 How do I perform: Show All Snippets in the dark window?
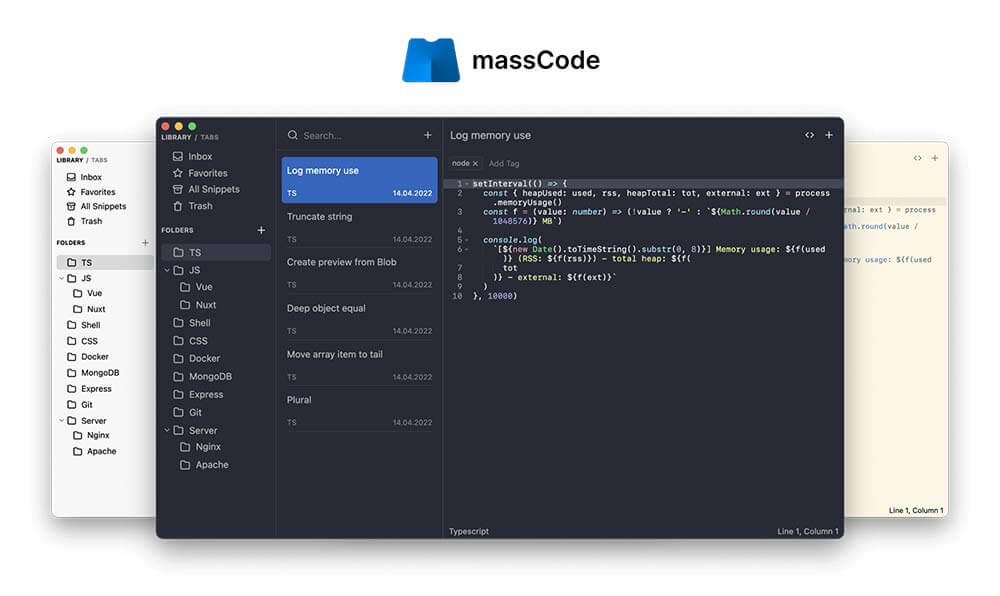(206, 189)
